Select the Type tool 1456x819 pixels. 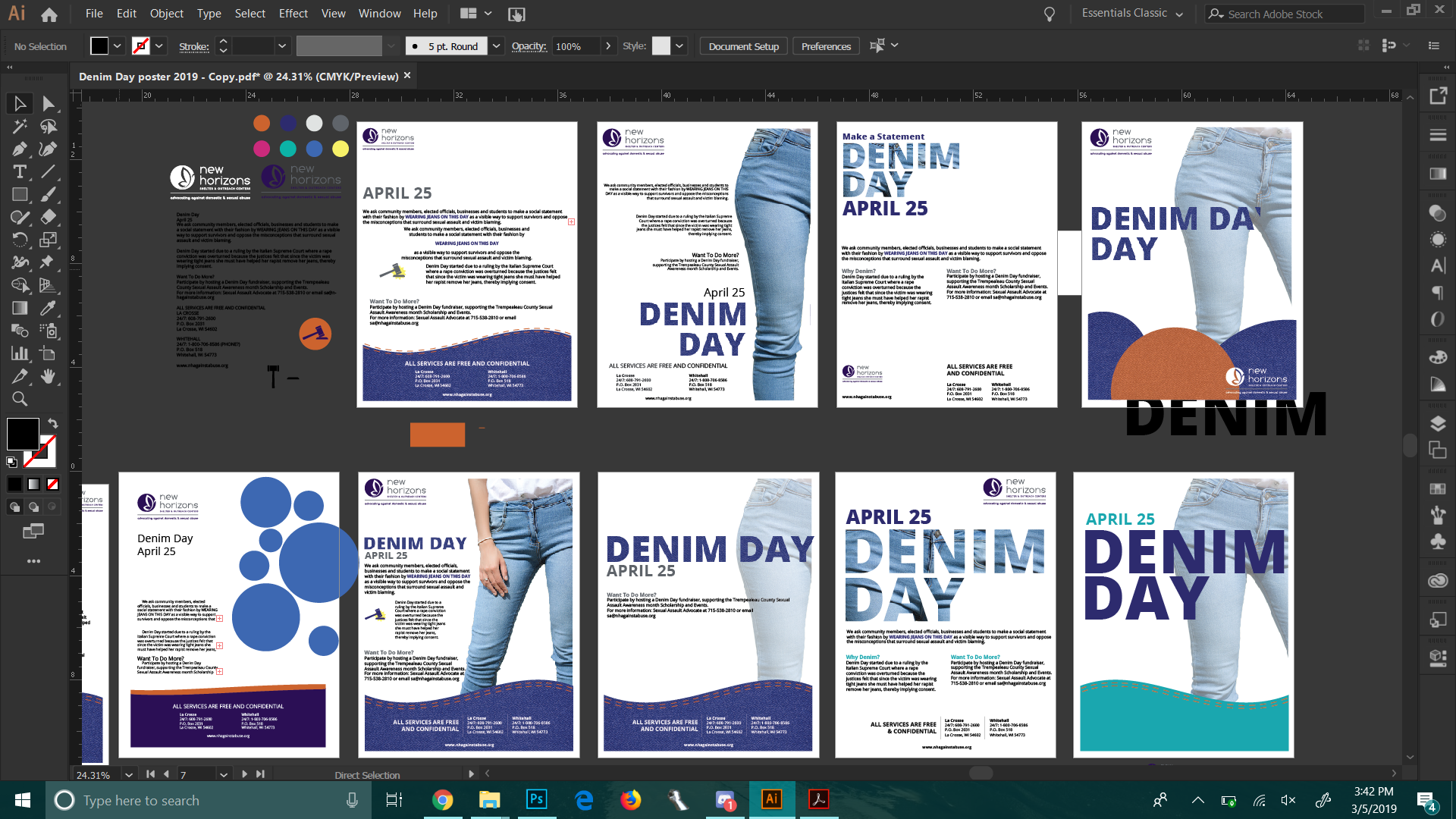point(20,172)
